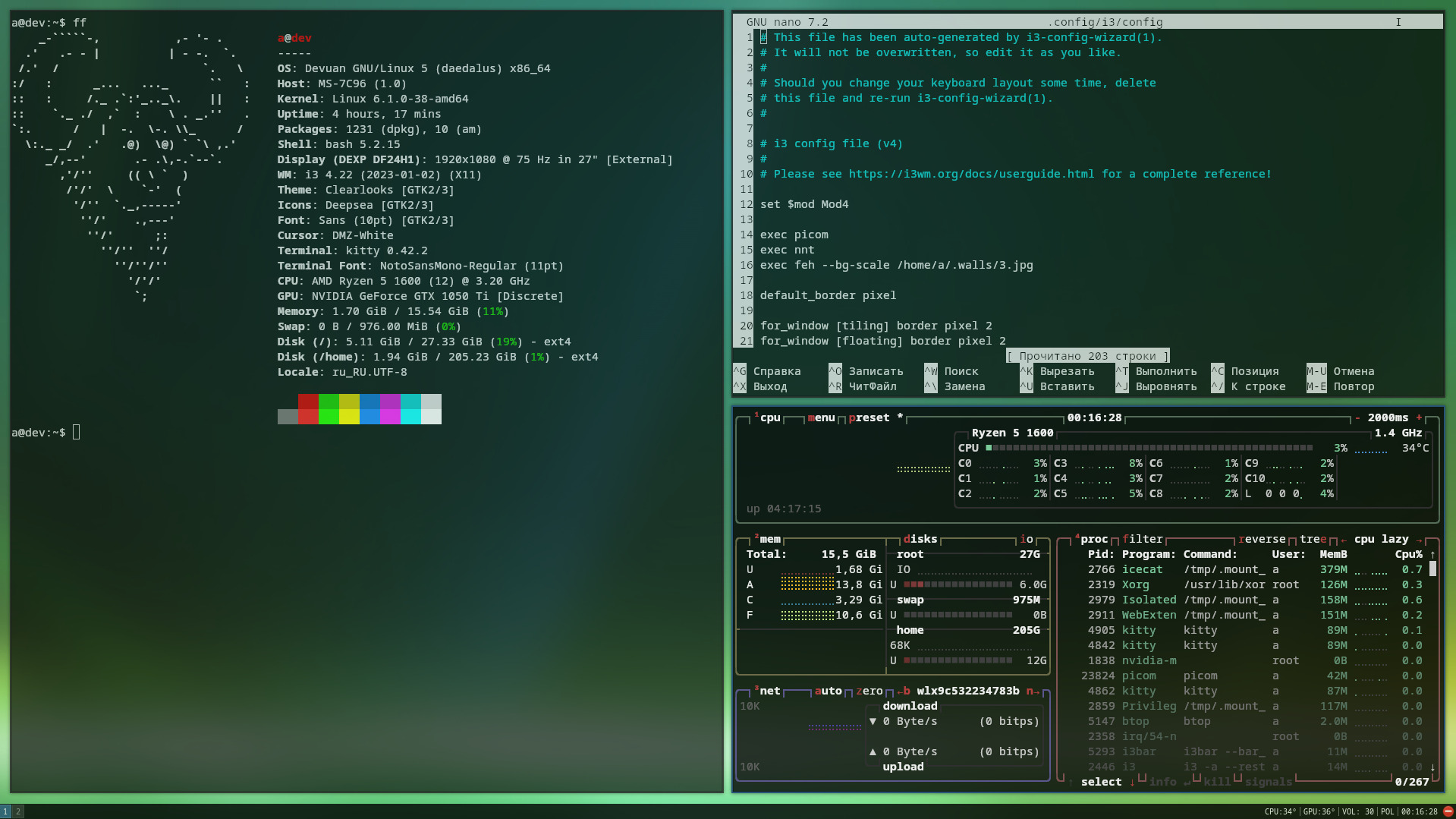The height and width of the screenshot is (819, 1456).
Task: Switch to workspace 2 in i3bar
Action: (x=18, y=811)
